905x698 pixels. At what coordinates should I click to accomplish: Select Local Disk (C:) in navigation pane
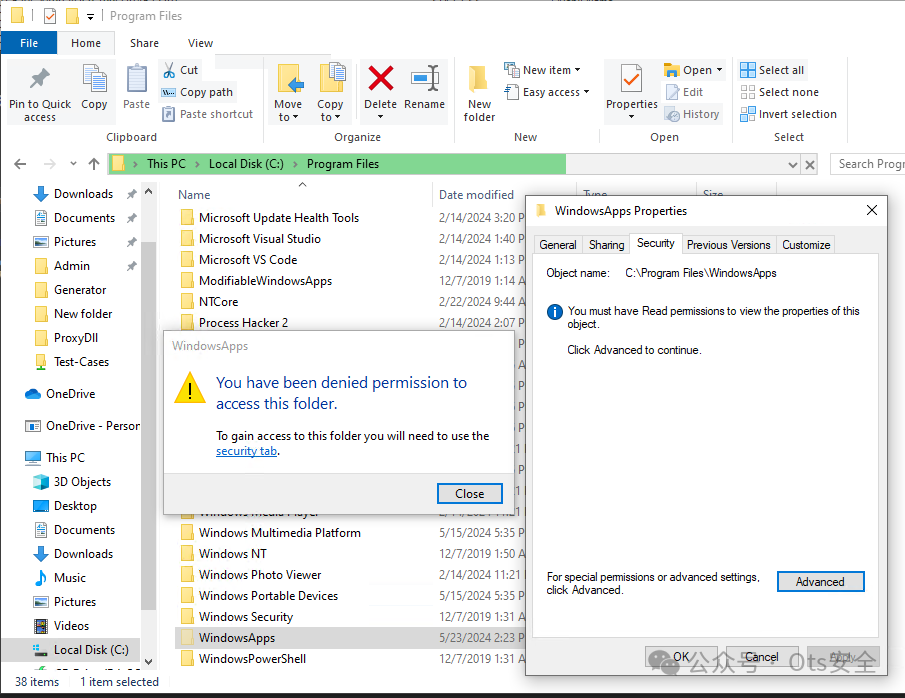91,650
